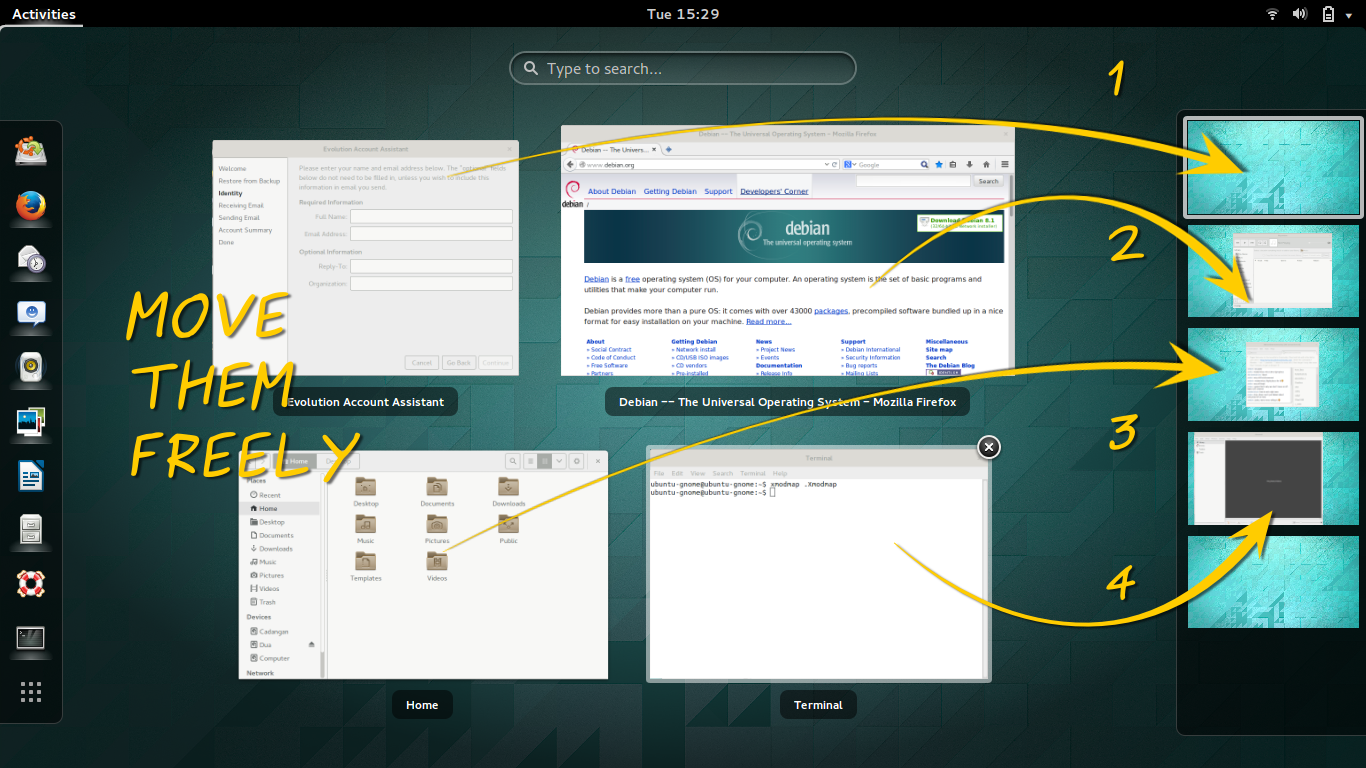This screenshot has height=768, width=1366.
Task: Open the File menu in Terminal
Action: point(658,473)
